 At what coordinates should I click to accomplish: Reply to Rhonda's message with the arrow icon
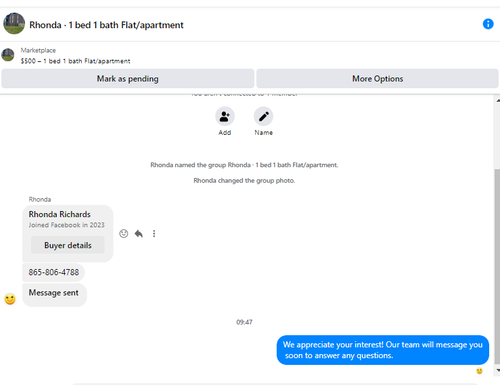coord(139,234)
